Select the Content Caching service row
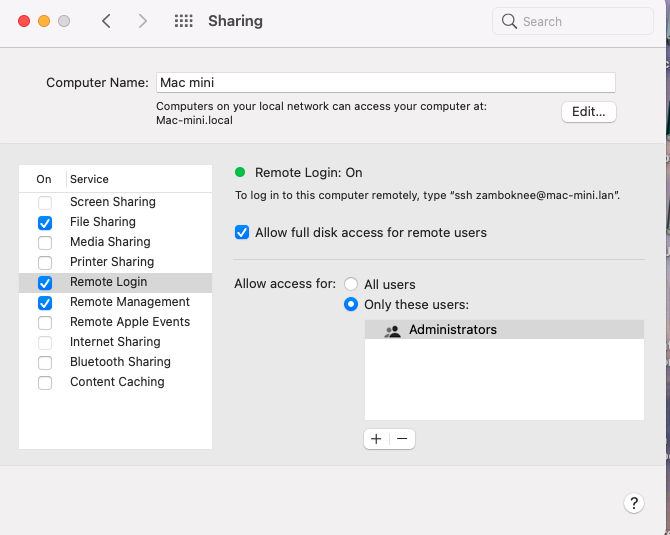Image resolution: width=670 pixels, height=535 pixels. coord(115,382)
